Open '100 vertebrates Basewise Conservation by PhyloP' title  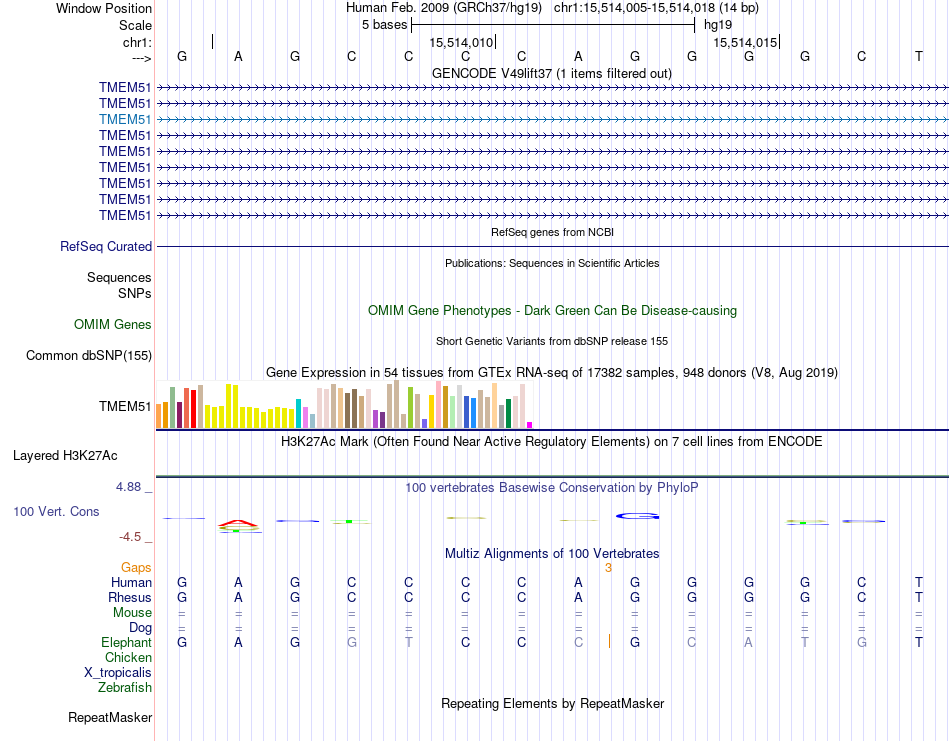(x=552, y=488)
